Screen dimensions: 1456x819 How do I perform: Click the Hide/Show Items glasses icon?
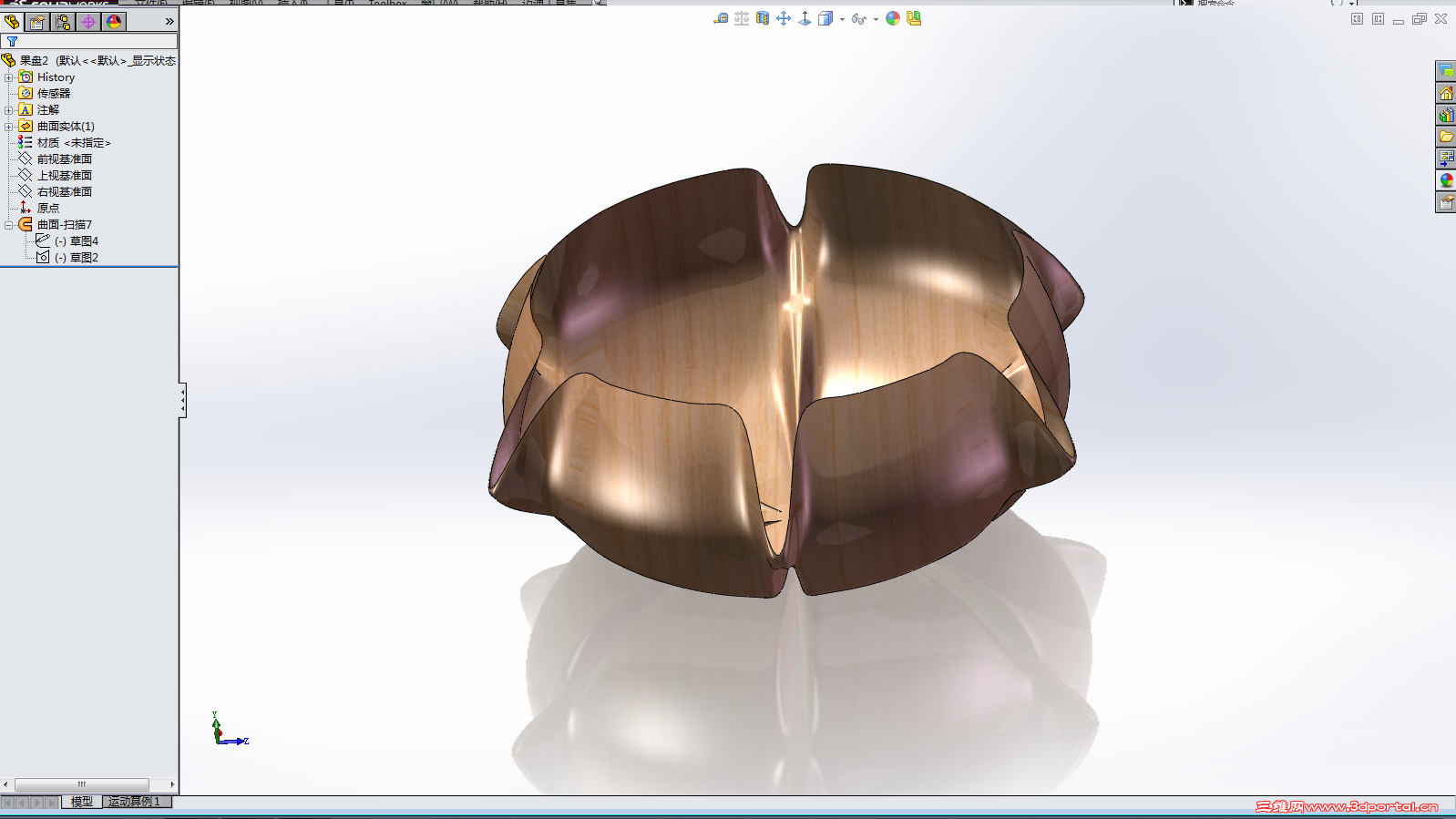859,18
